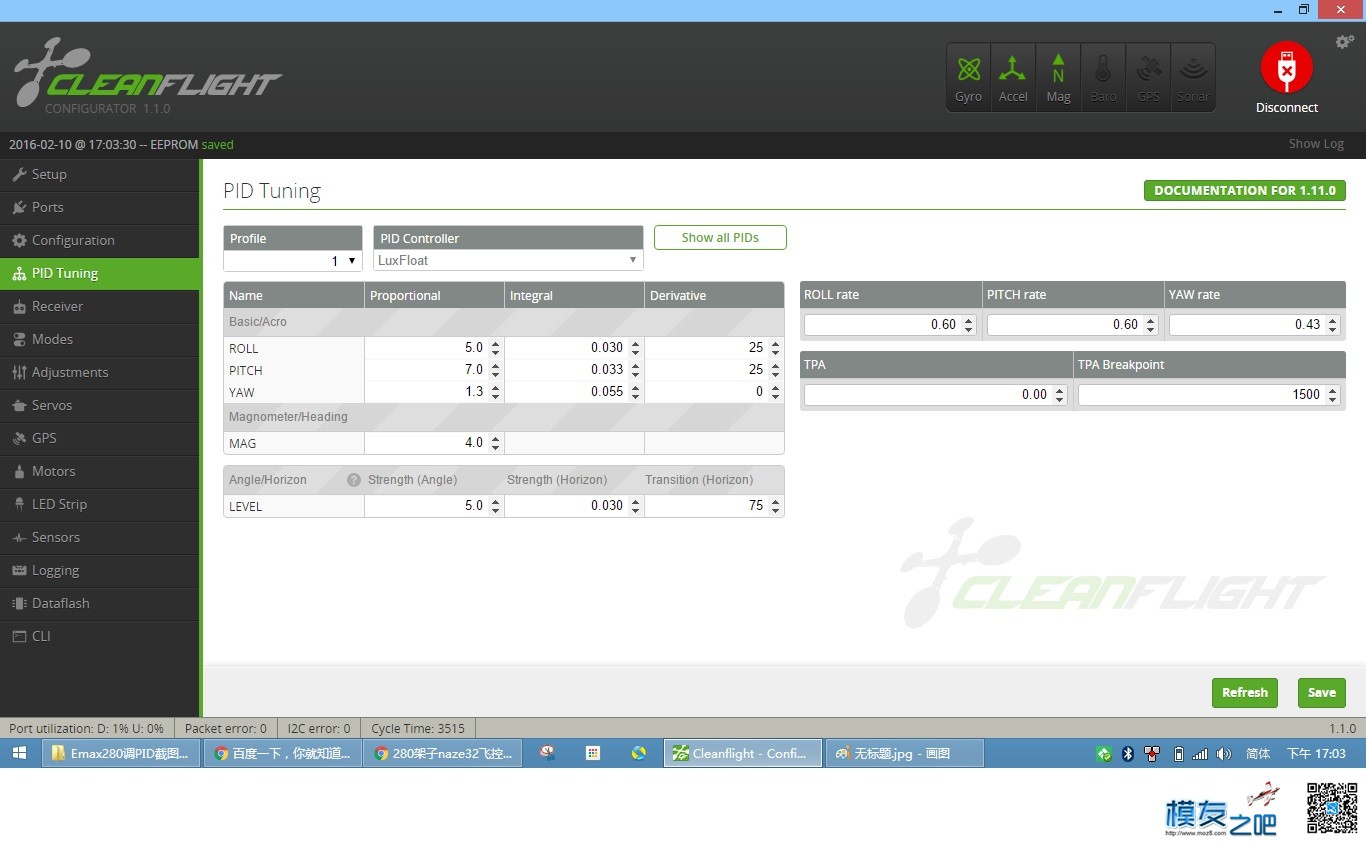
Task: Click the taskbar clock showing 17:03
Action: point(1316,754)
